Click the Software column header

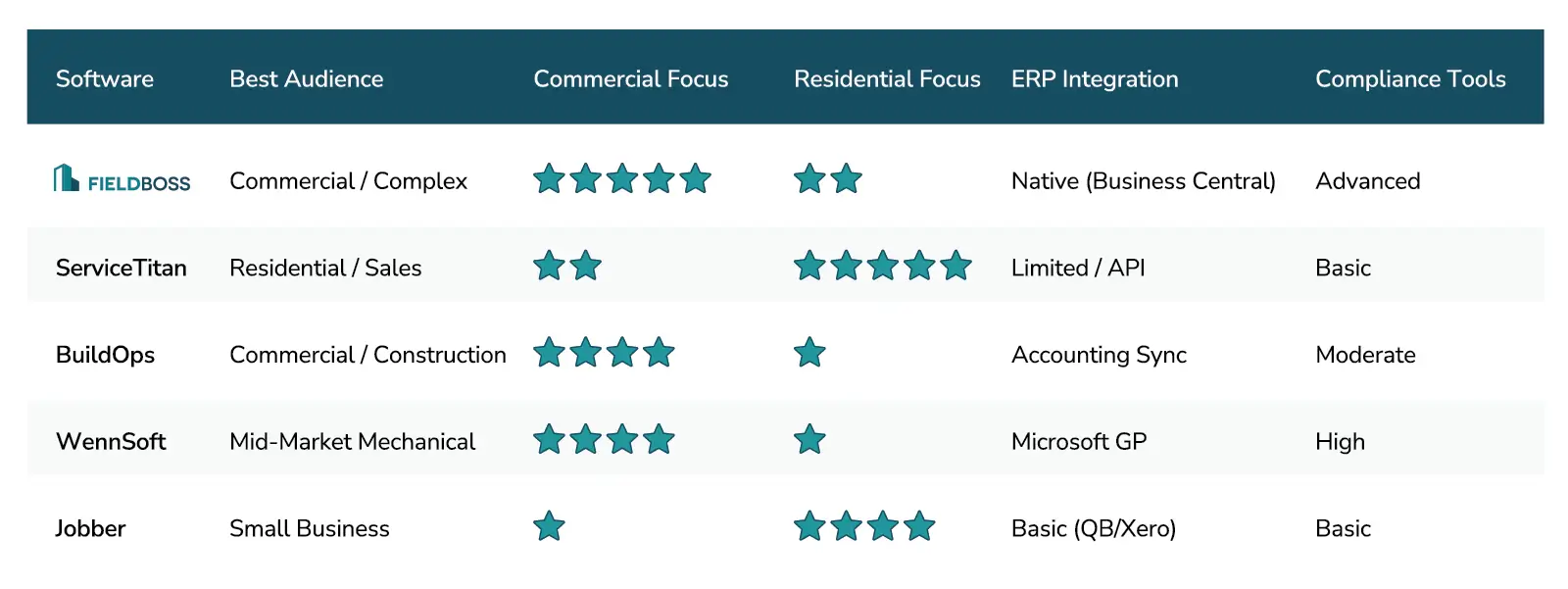tap(105, 79)
